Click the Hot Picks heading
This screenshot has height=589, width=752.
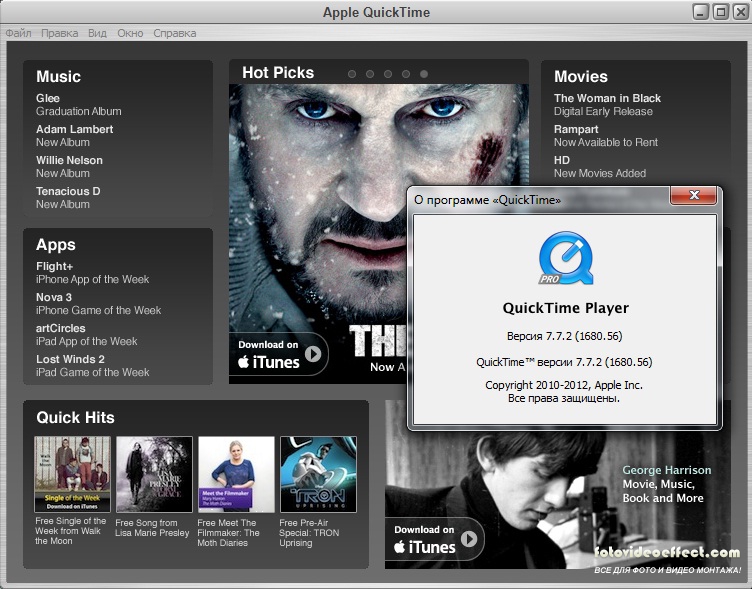tap(278, 72)
